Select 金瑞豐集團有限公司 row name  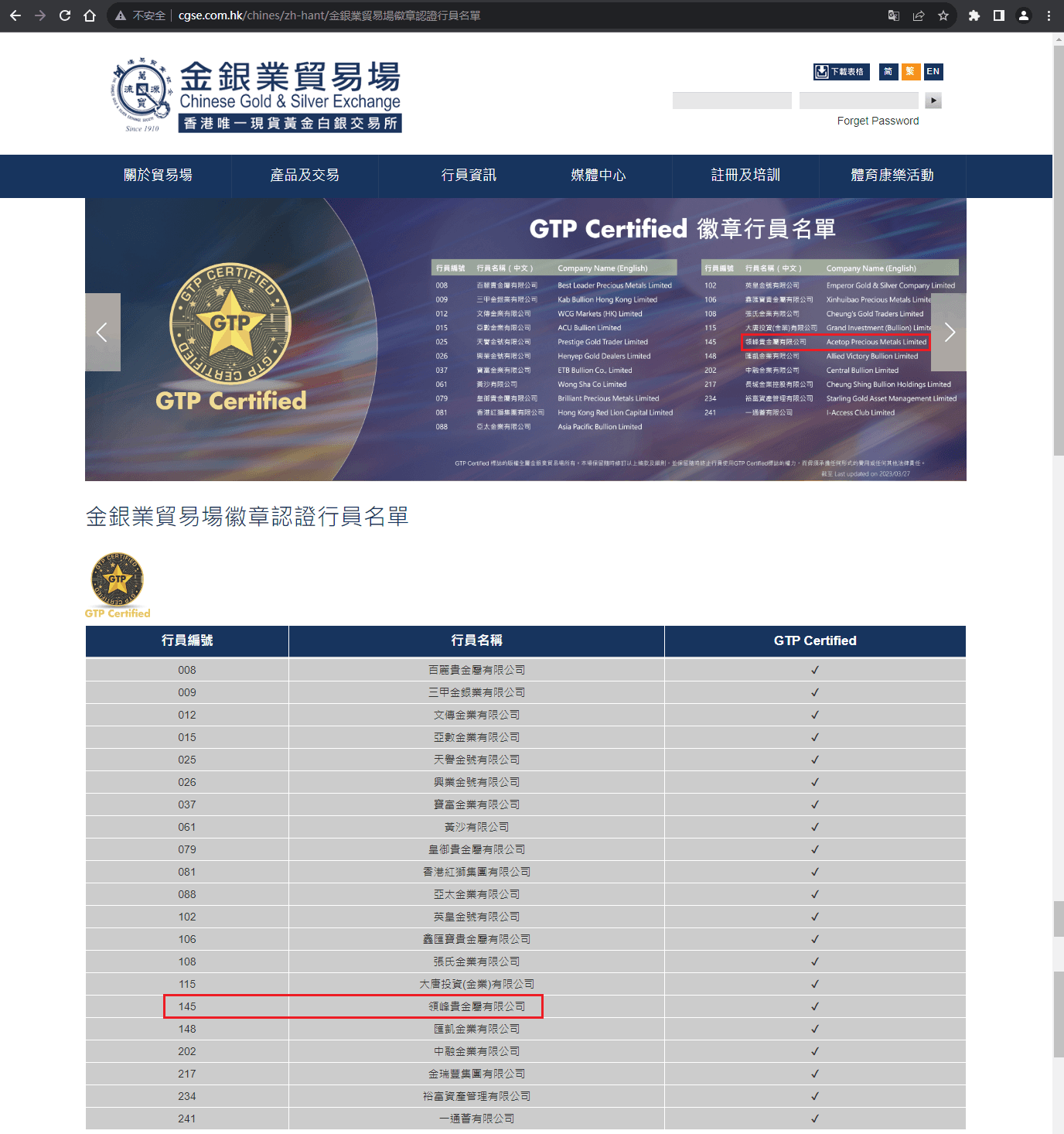(x=476, y=1074)
